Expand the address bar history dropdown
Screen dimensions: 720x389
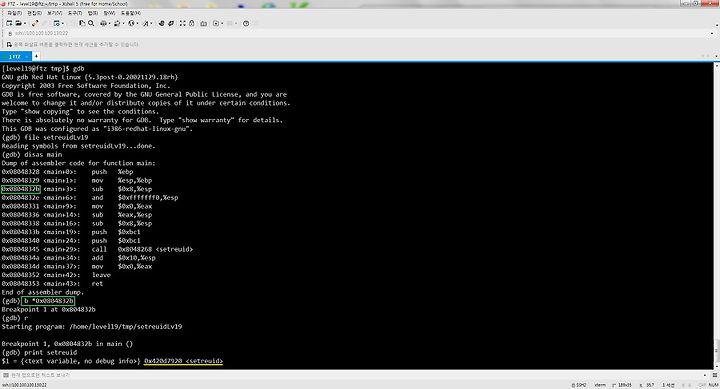click(x=712, y=34)
